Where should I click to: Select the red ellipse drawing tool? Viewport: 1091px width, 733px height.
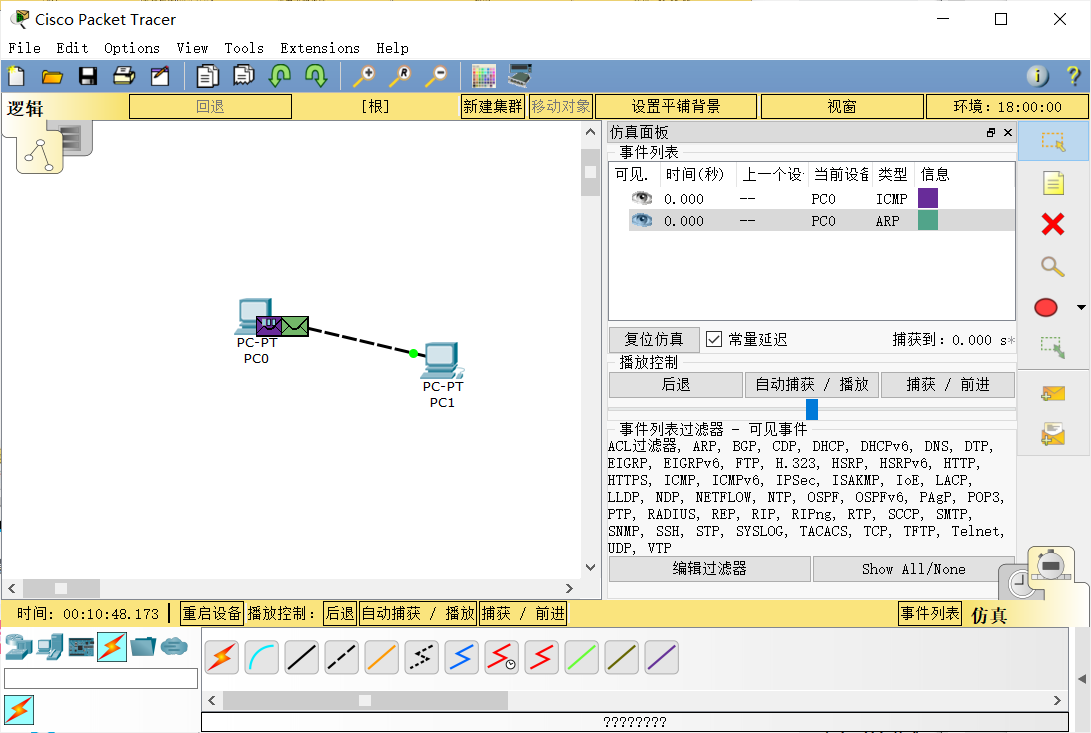1046,308
